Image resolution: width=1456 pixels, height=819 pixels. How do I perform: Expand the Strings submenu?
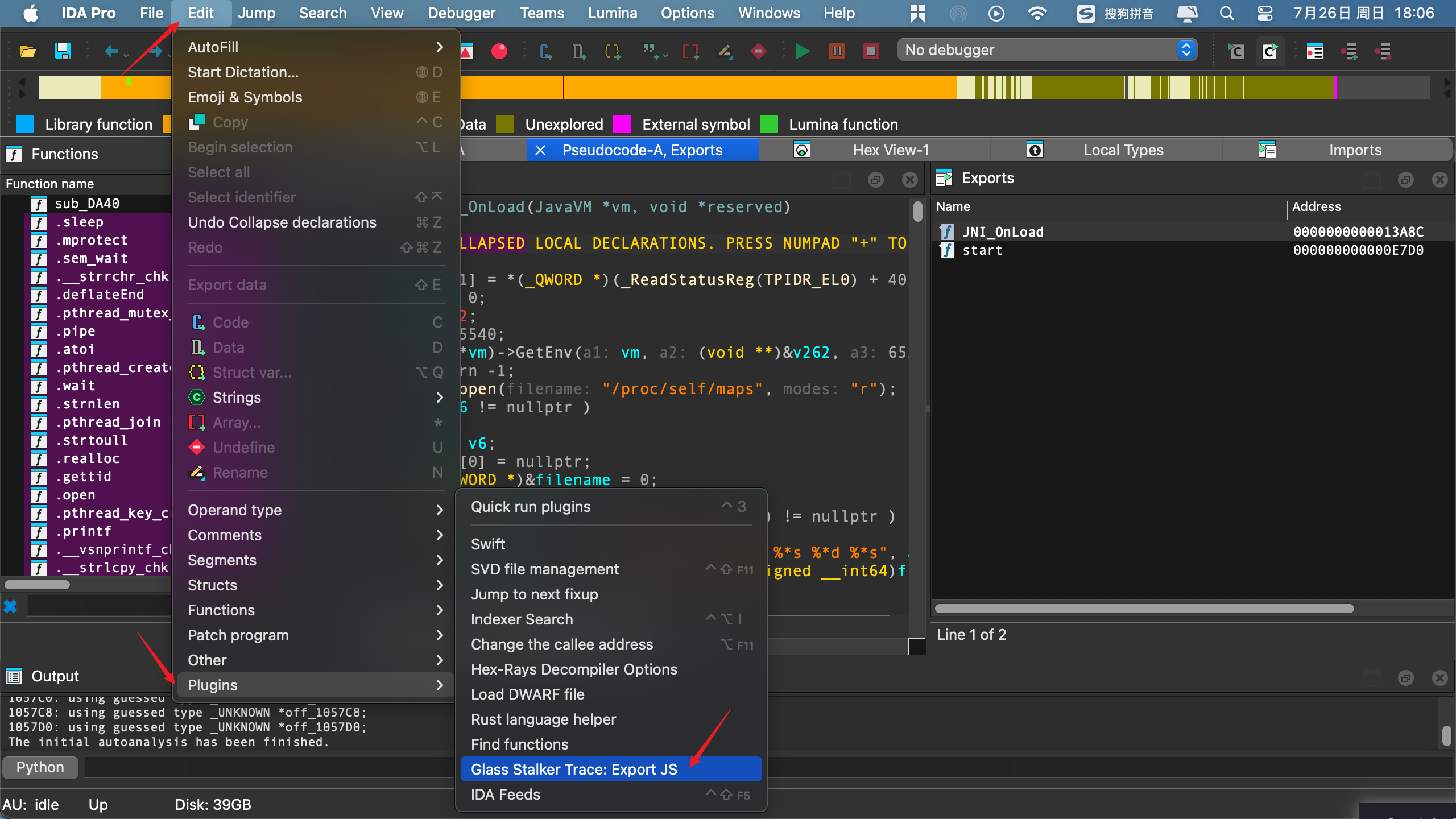tap(316, 398)
